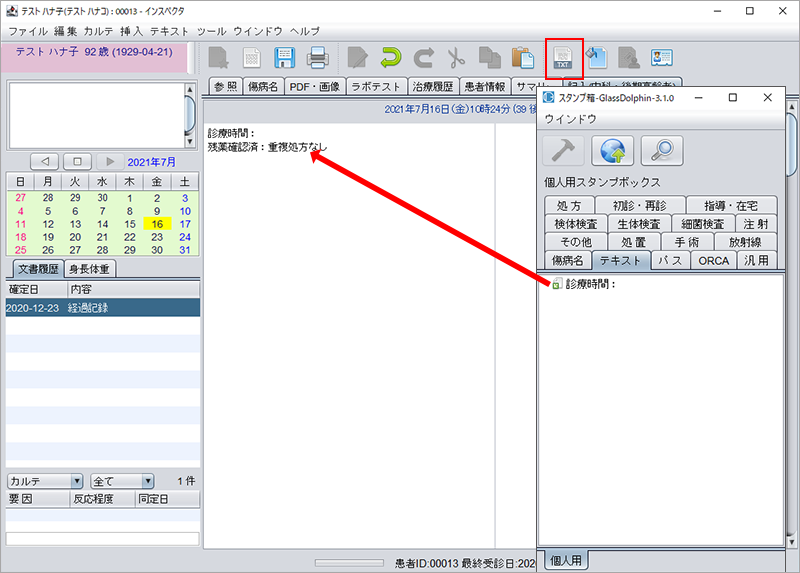Open the カルテ dropdown in left panel
This screenshot has width=800, height=573.
pyautogui.click(x=44, y=481)
